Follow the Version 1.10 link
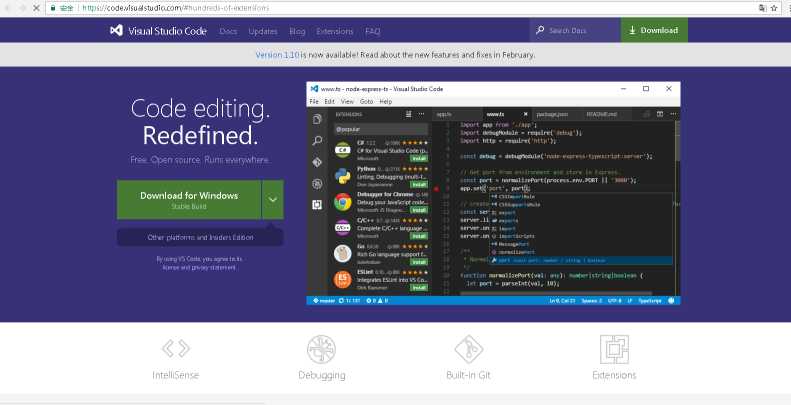This screenshot has width=791, height=405. [277, 54]
